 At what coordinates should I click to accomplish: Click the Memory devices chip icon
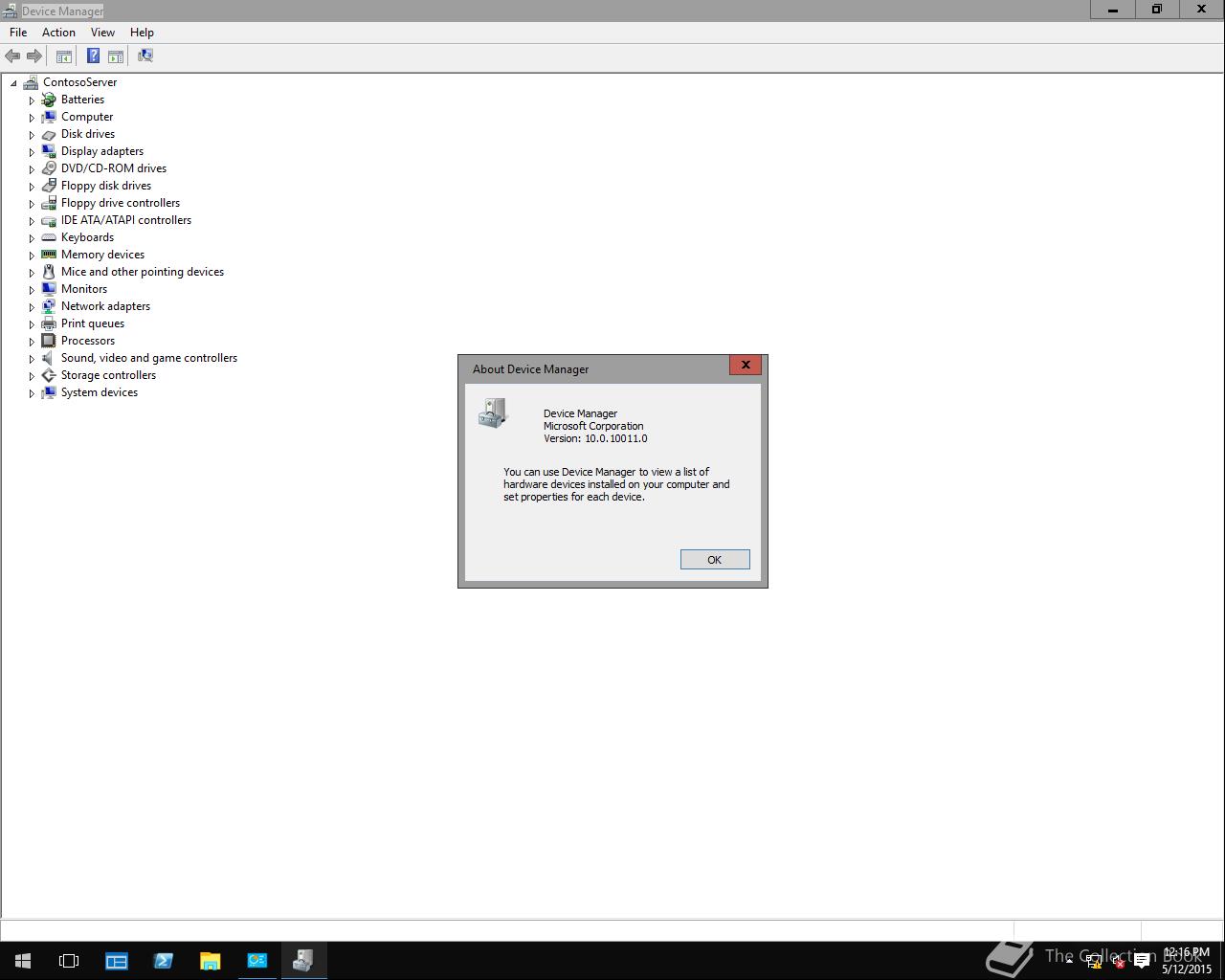pos(49,255)
